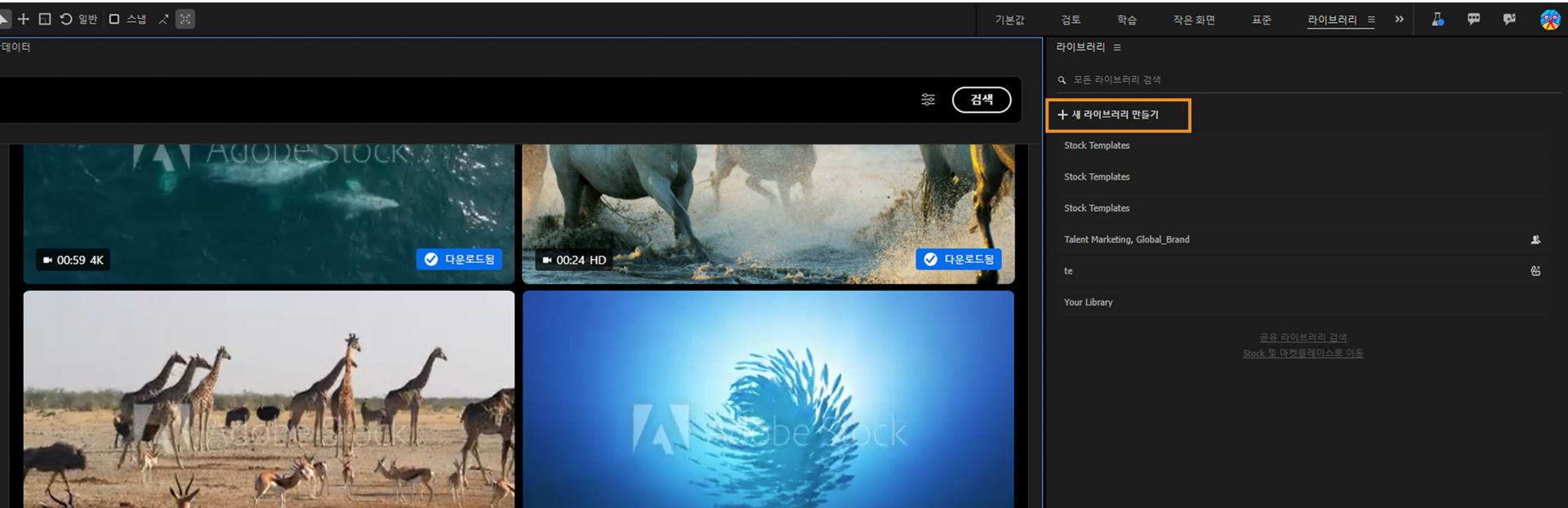This screenshot has width=1568, height=508.
Task: Switch to the 학습 workspace tab
Action: coord(1127,20)
